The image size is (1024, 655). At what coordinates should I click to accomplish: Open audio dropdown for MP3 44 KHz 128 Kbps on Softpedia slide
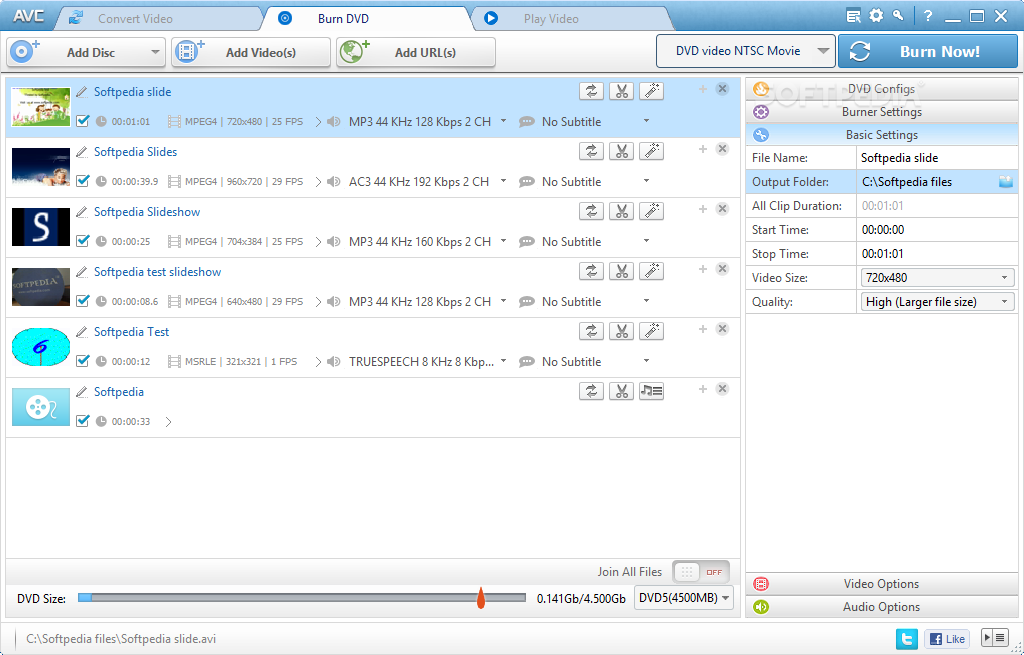click(x=504, y=121)
